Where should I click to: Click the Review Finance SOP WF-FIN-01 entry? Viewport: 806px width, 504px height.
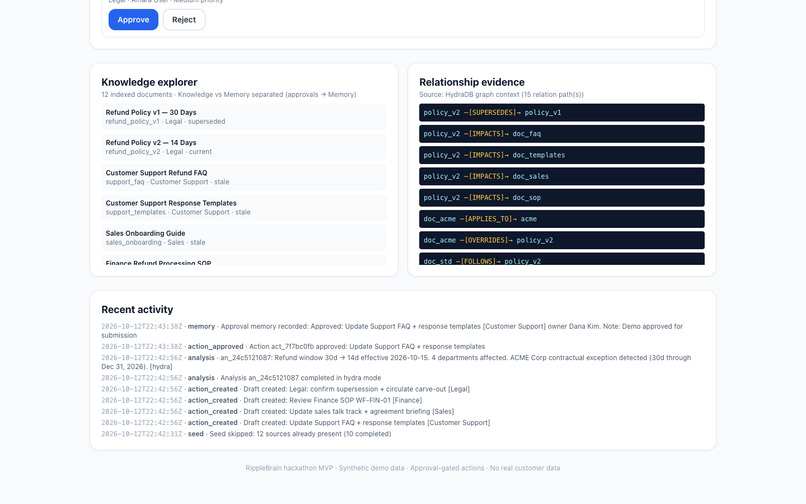click(x=262, y=401)
